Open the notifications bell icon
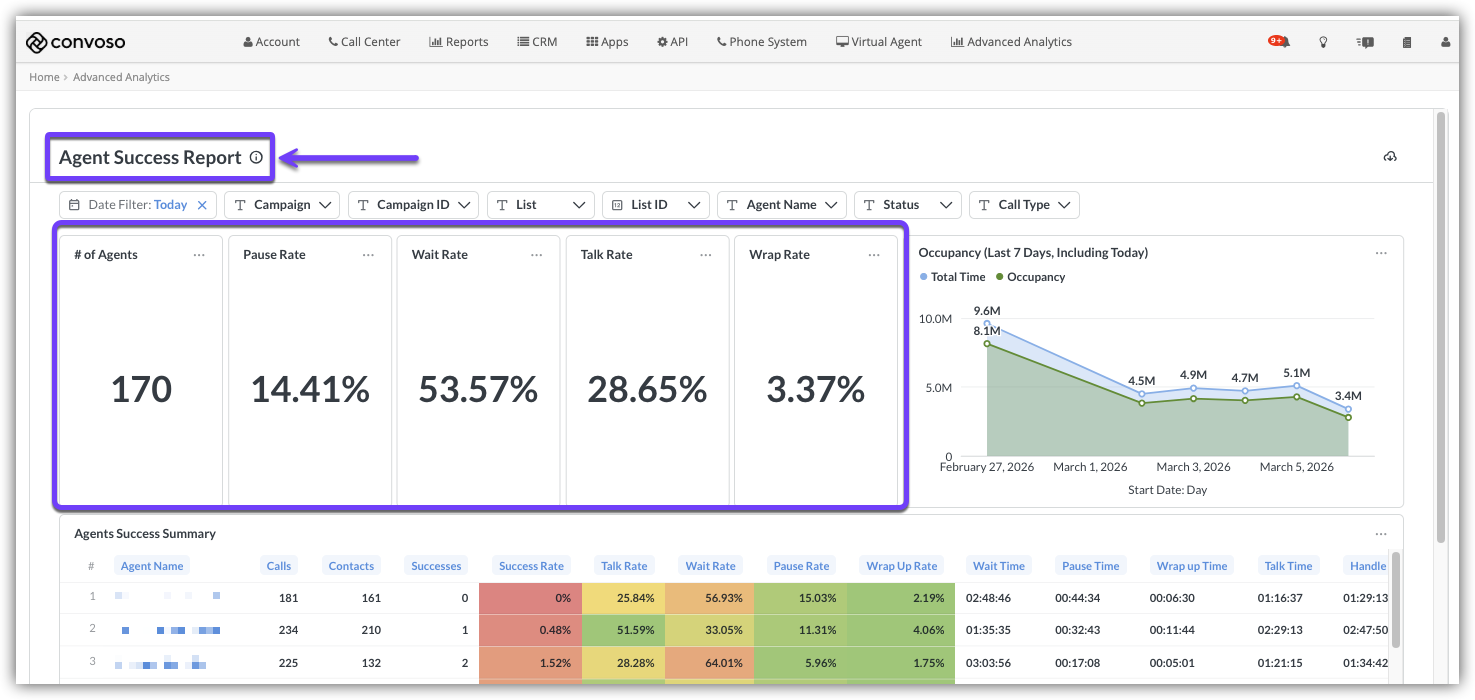Image resolution: width=1475 pixels, height=700 pixels. [x=1279, y=42]
